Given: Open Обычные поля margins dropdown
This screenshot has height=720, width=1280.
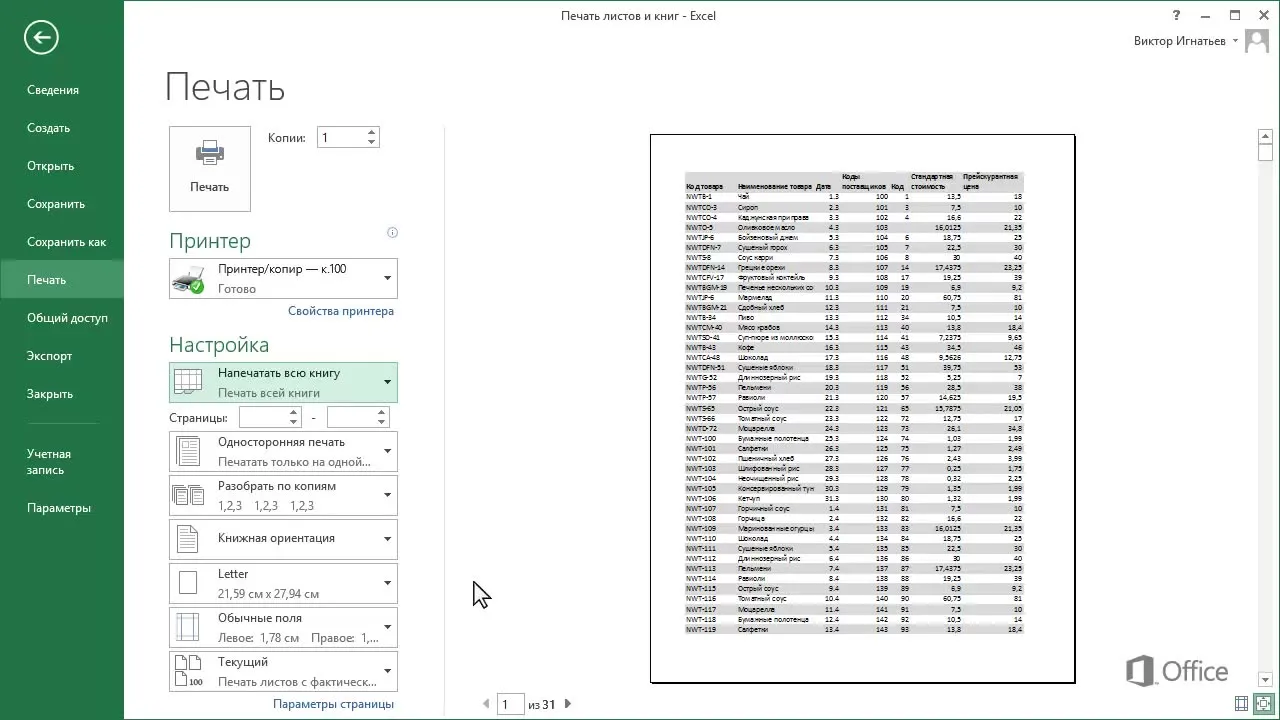Looking at the screenshot, I should [283, 627].
